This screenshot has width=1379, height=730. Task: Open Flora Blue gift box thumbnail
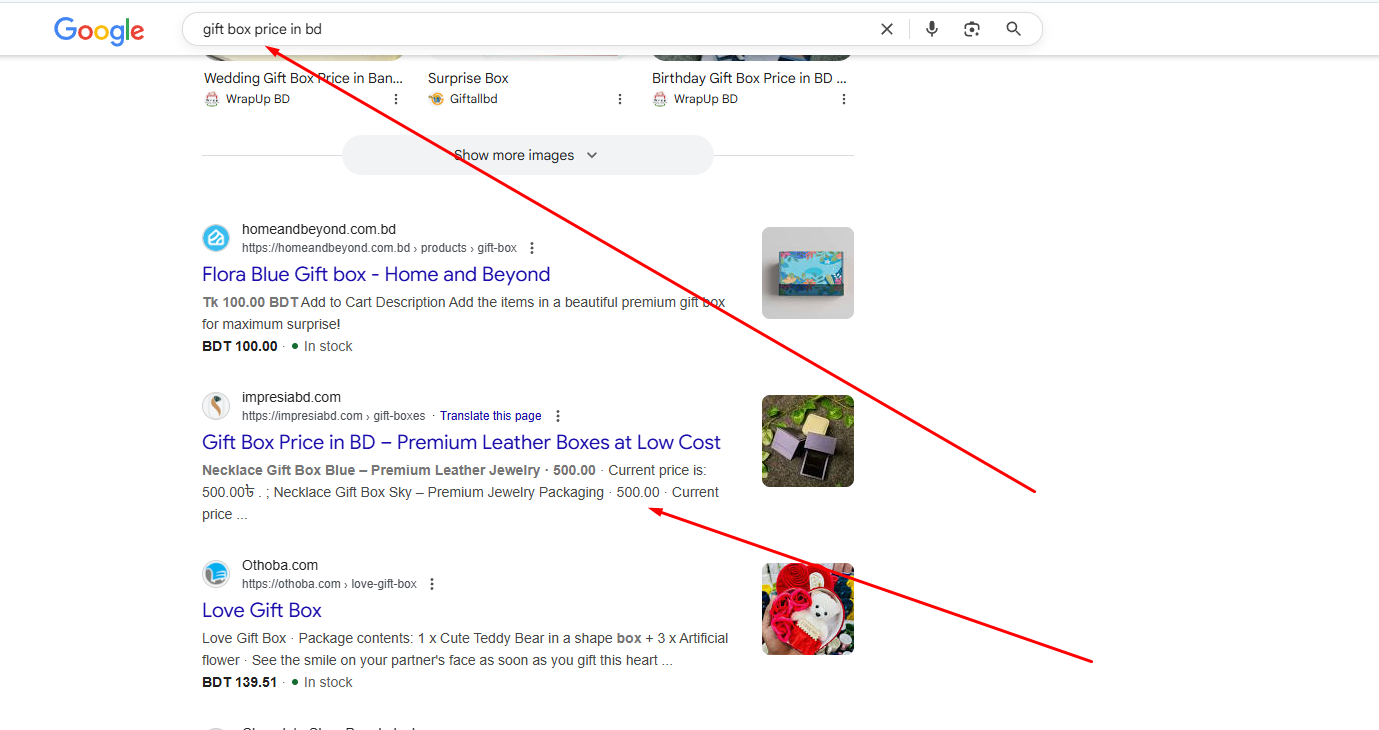click(807, 273)
